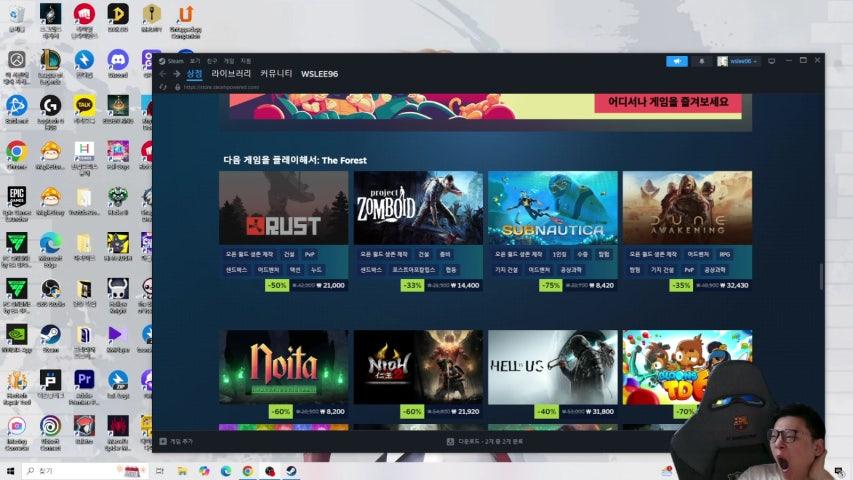Screen dimensions: 853x480
Task: Open the Discord desktop icon
Action: [x=118, y=64]
